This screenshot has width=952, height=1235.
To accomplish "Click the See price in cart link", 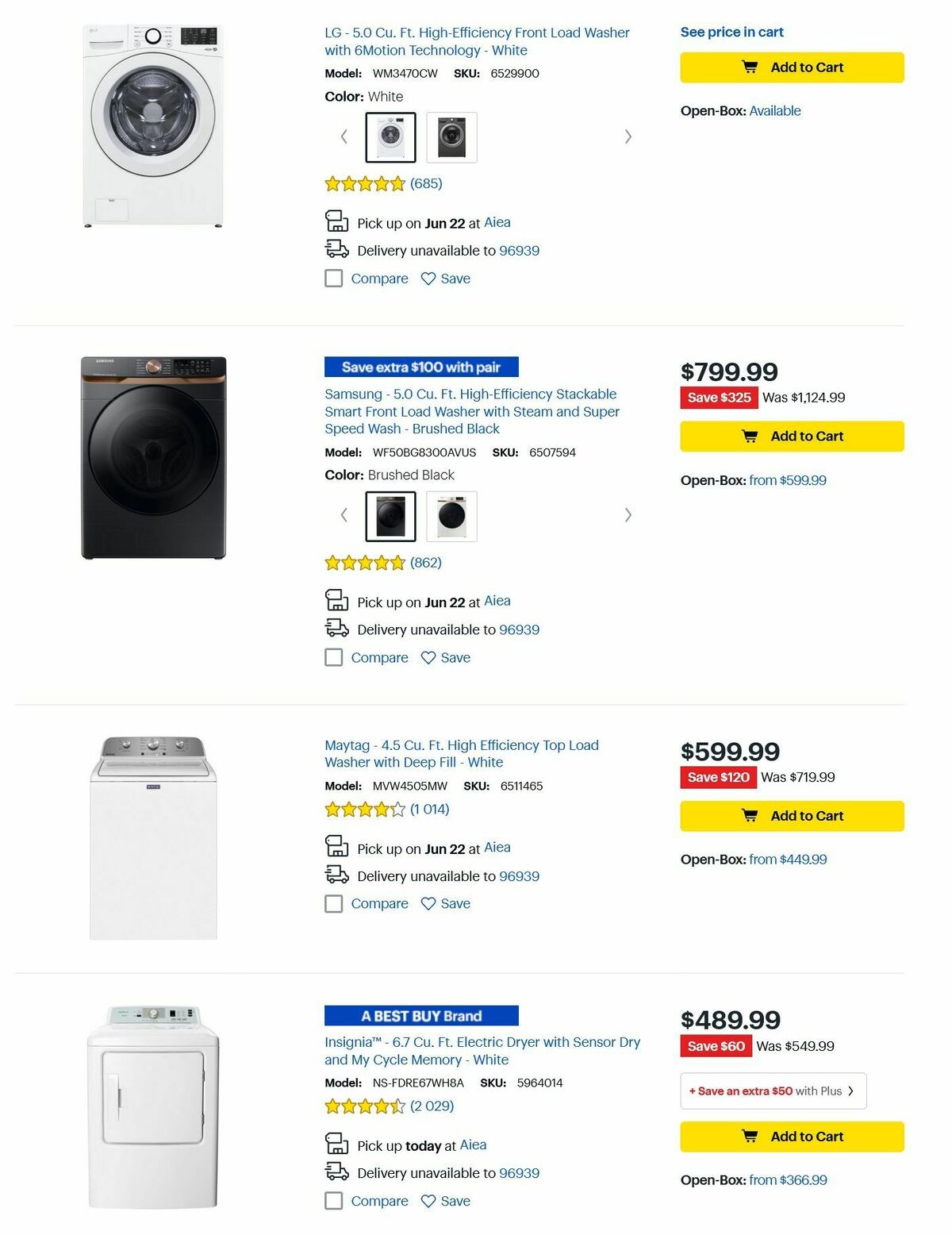I will pyautogui.click(x=731, y=32).
